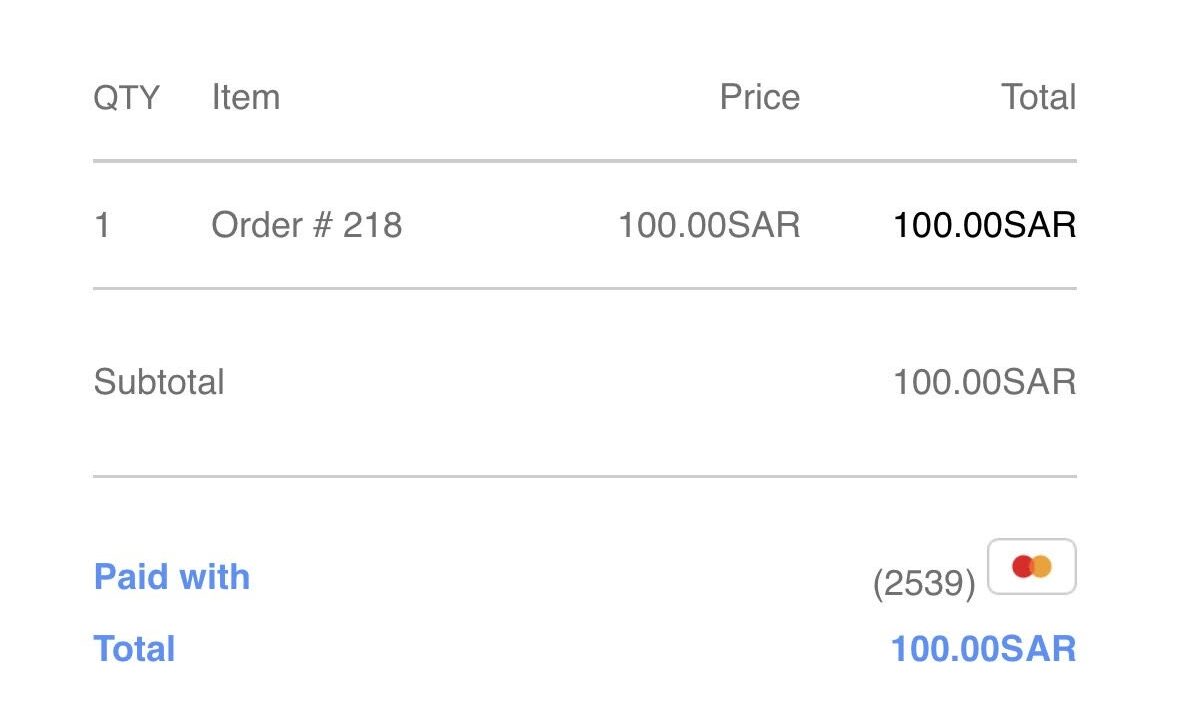The width and height of the screenshot is (1200, 721).
Task: Click the divider line below Order # 218
Action: [x=585, y=288]
